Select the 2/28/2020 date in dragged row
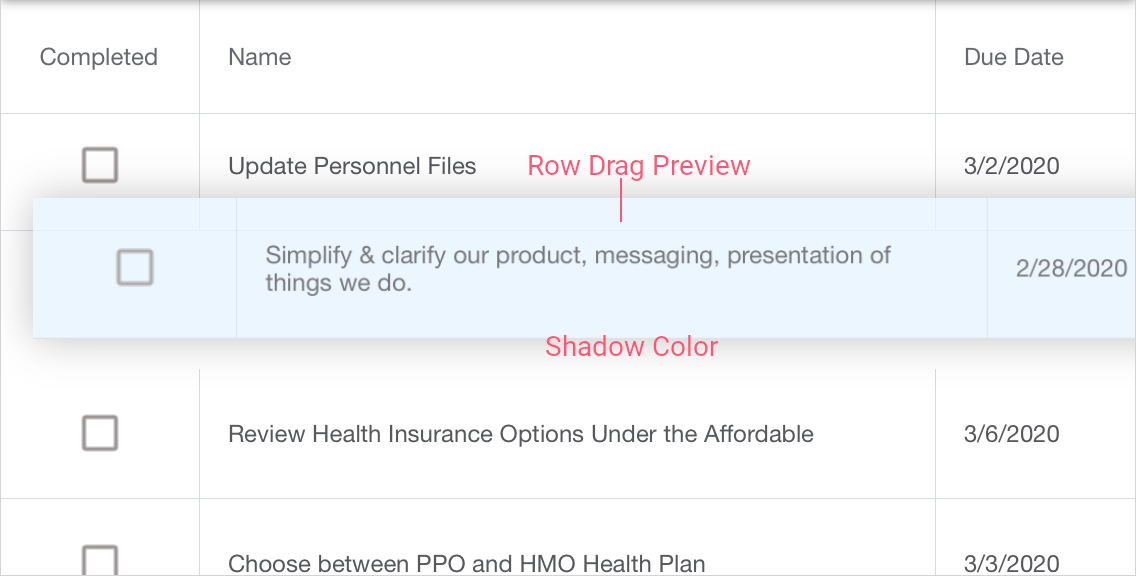1136x576 pixels. coord(1071,268)
